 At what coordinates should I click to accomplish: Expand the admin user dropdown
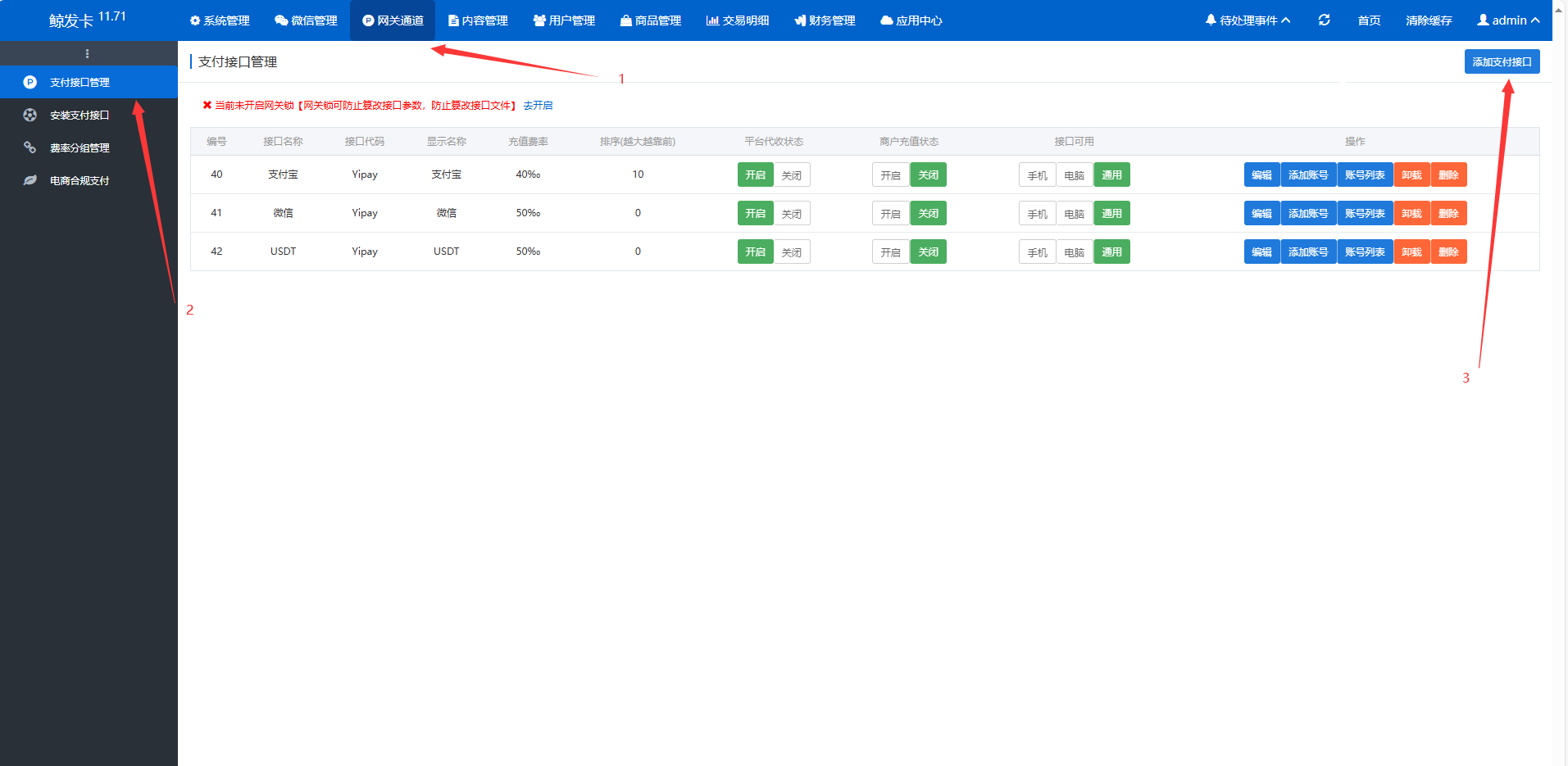pyautogui.click(x=1508, y=20)
